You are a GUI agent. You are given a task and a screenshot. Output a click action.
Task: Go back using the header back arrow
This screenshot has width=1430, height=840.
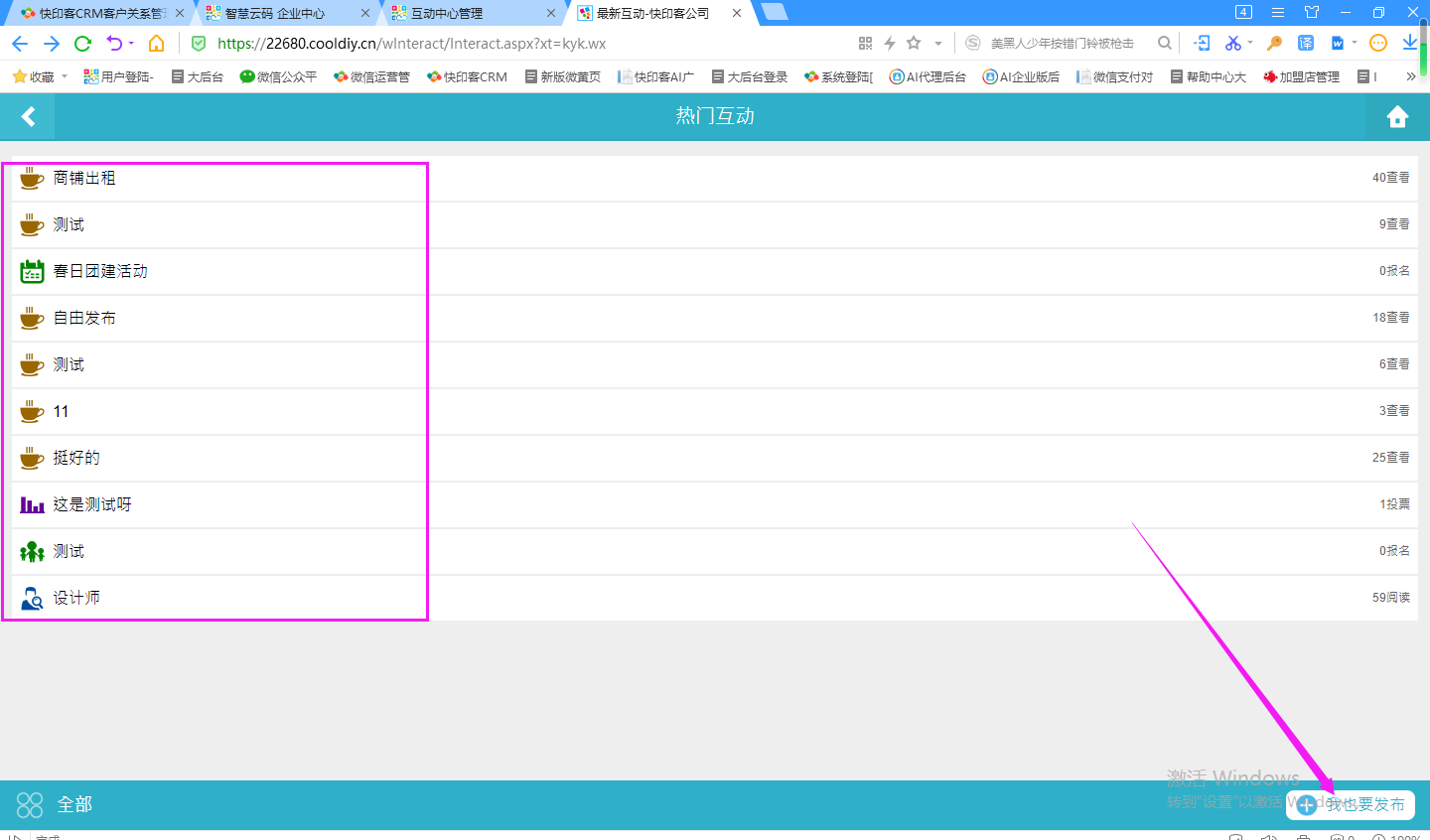coord(28,117)
